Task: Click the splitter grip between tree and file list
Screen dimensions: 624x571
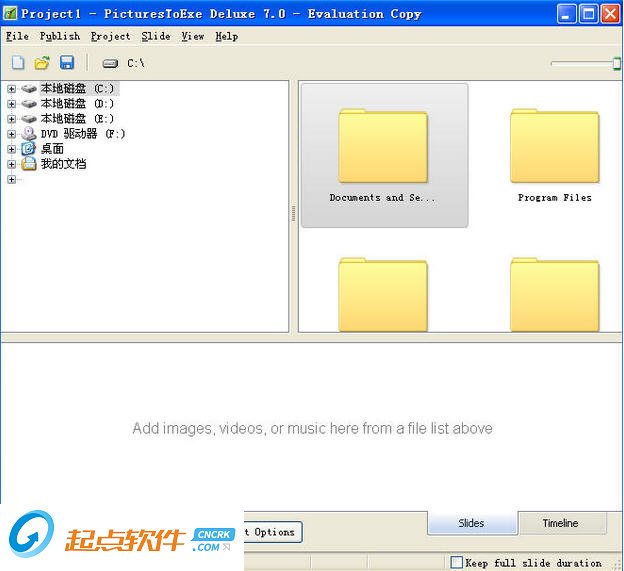Action: (294, 214)
